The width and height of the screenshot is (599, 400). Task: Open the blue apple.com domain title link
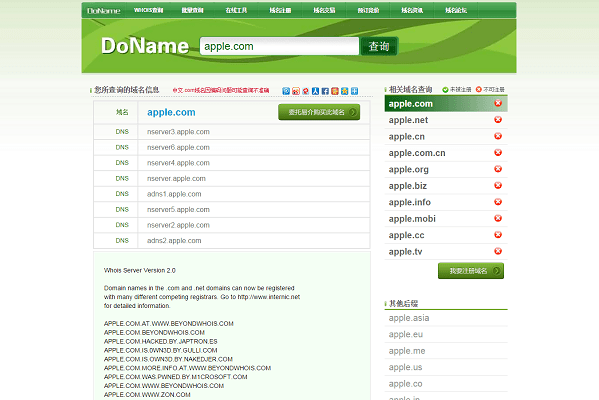171,112
